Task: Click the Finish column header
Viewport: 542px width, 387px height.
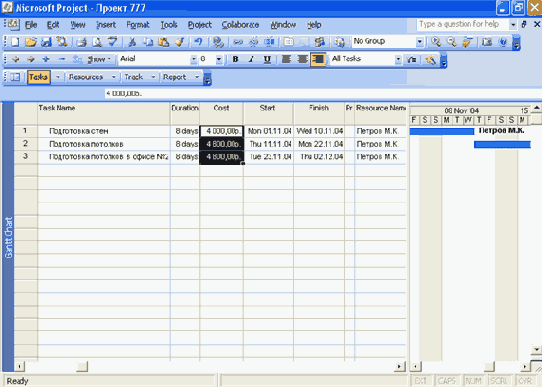Action: pos(319,114)
